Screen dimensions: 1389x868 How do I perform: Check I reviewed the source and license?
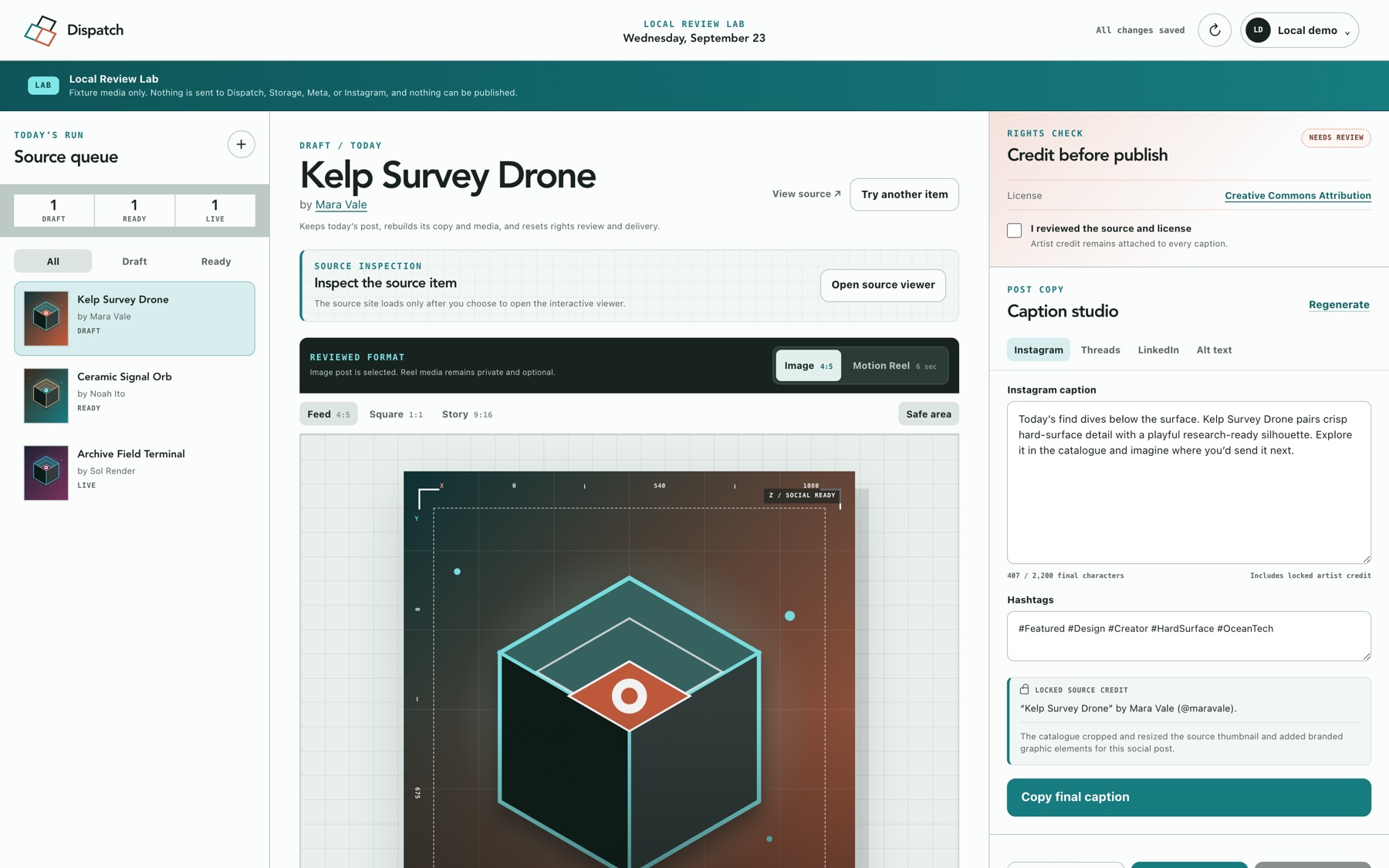coord(1014,230)
